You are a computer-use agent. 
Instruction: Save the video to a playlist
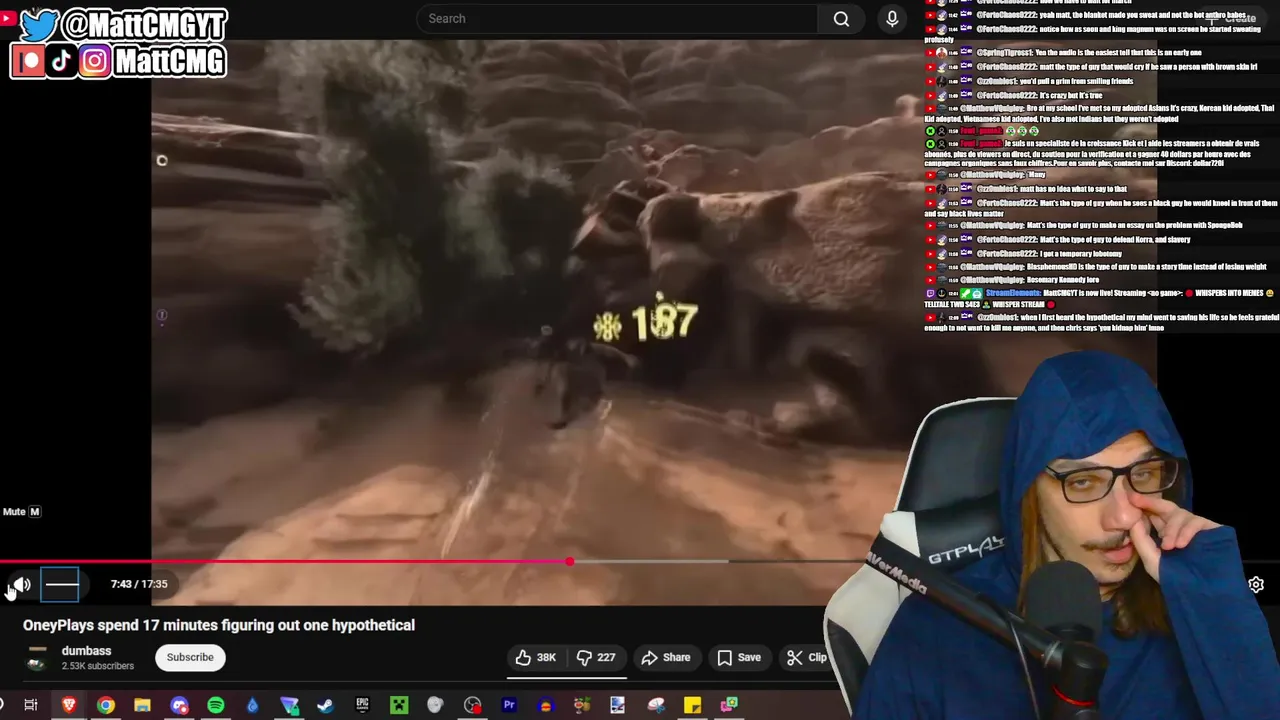[739, 657]
